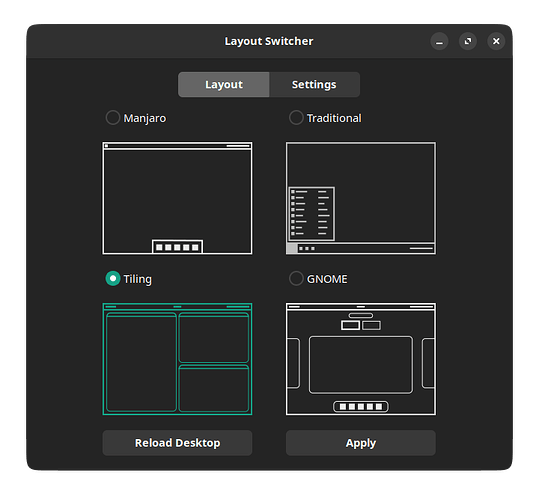Click the Manjaro layout preview image
This screenshot has height=499, width=539.
pyautogui.click(x=177, y=198)
